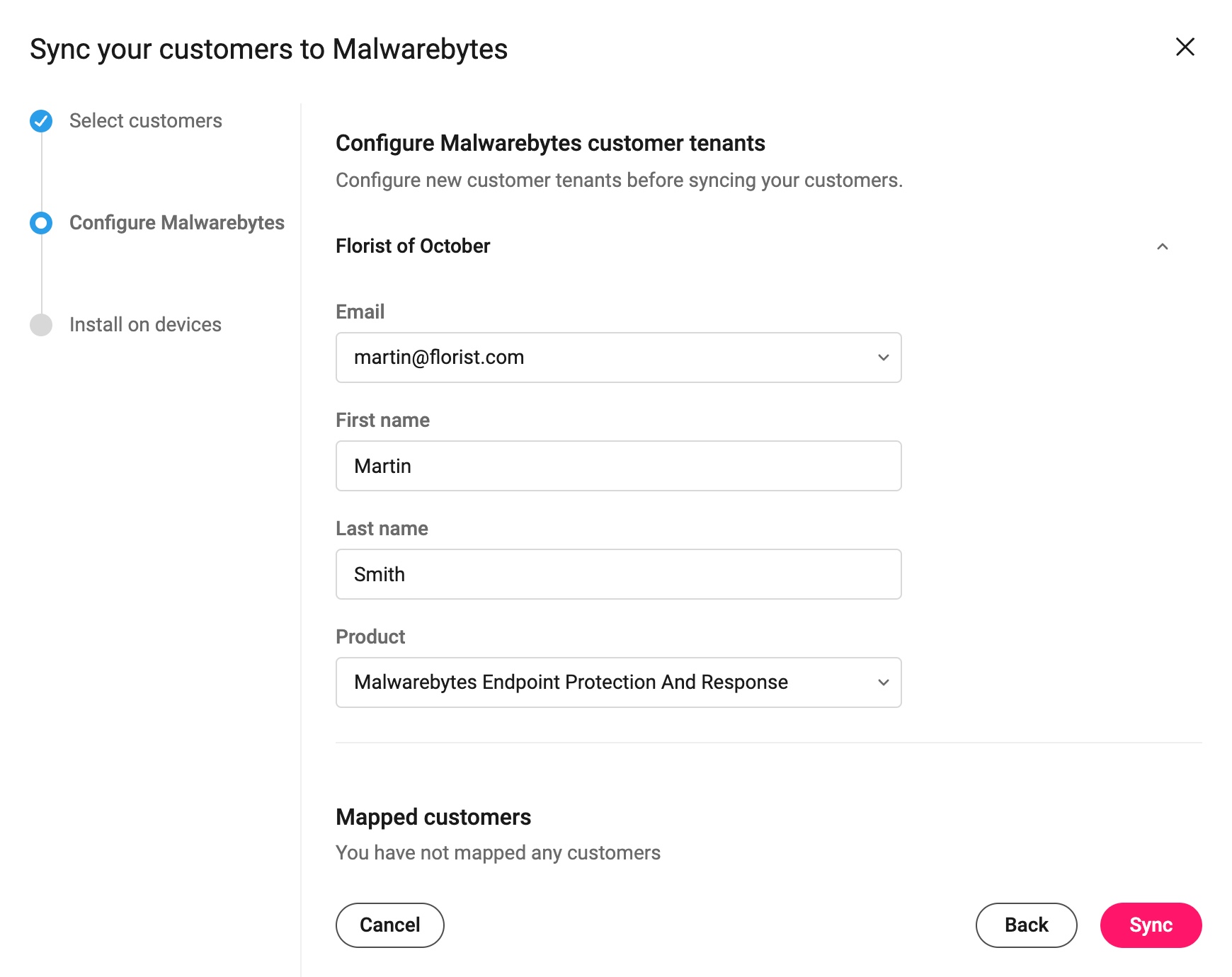Open the Email dropdown showing martin@florist.com

click(x=618, y=358)
